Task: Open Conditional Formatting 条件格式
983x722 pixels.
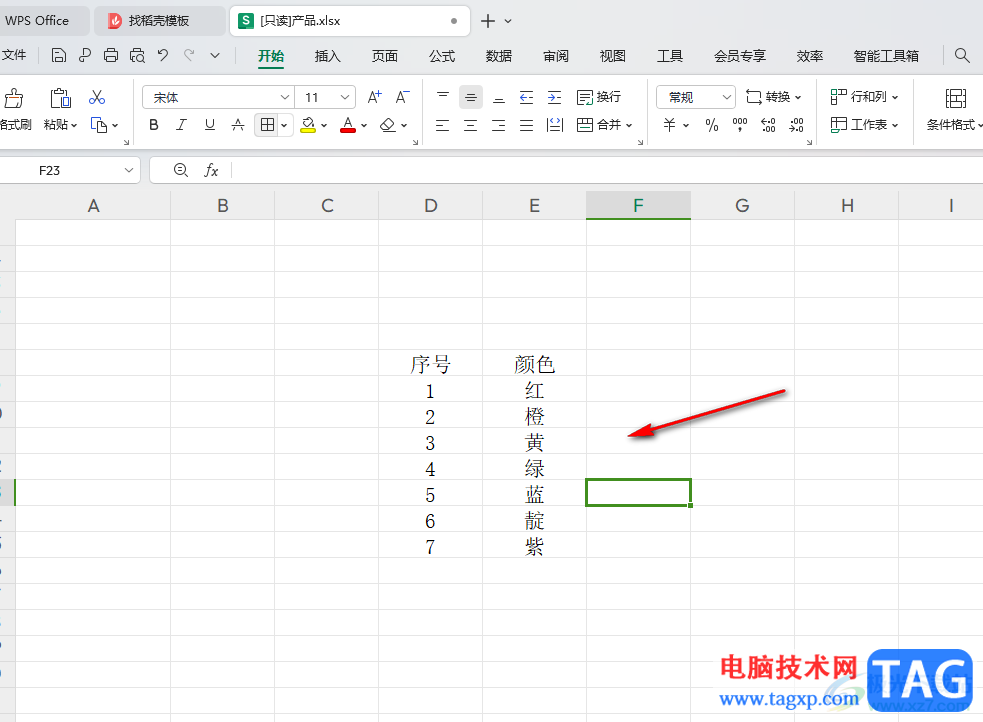Action: coord(954,109)
